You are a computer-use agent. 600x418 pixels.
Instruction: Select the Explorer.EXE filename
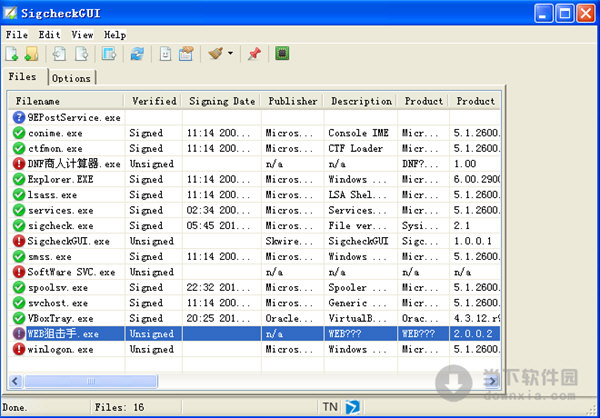(x=60, y=180)
